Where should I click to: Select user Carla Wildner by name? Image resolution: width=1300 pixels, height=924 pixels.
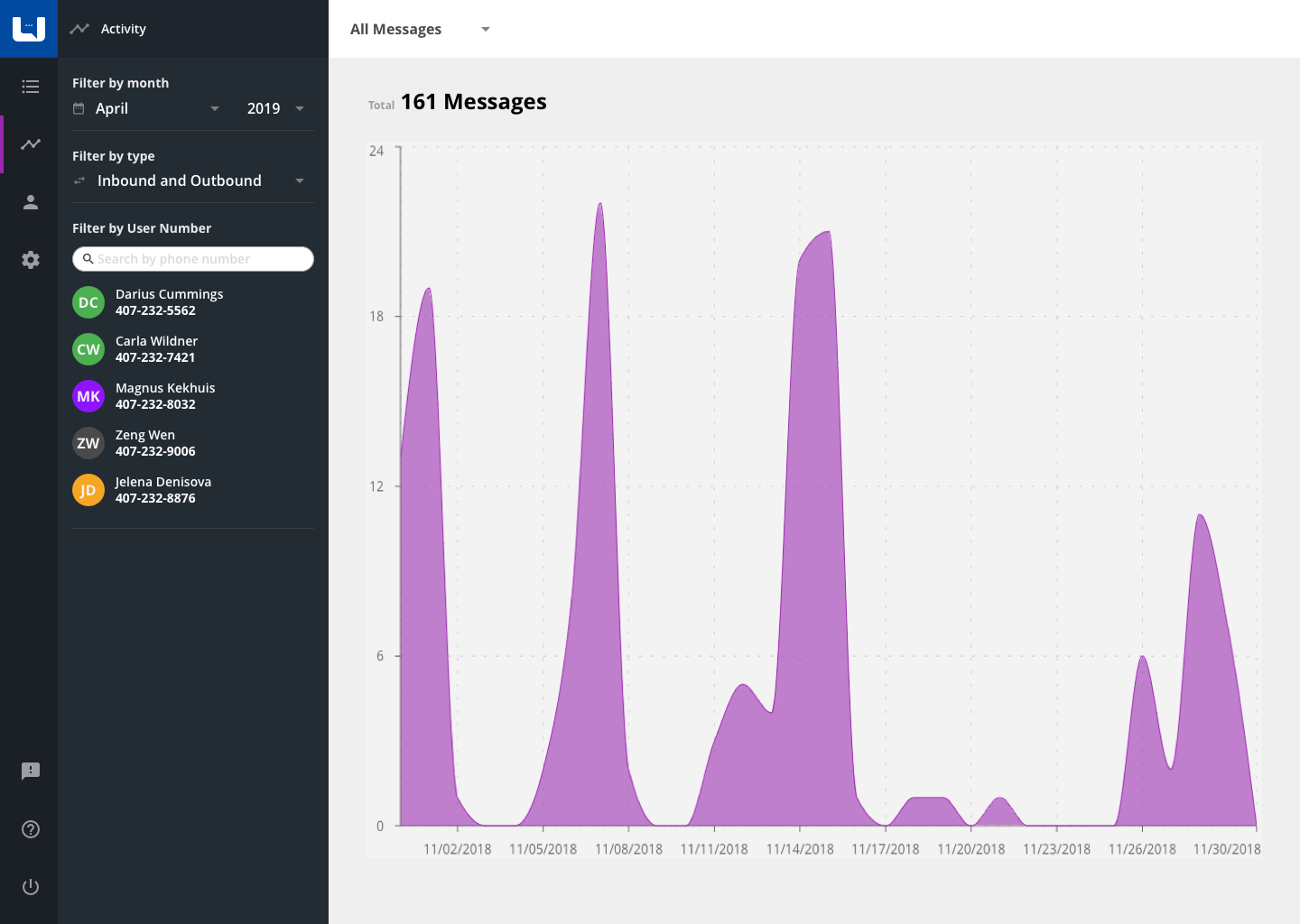pos(156,341)
